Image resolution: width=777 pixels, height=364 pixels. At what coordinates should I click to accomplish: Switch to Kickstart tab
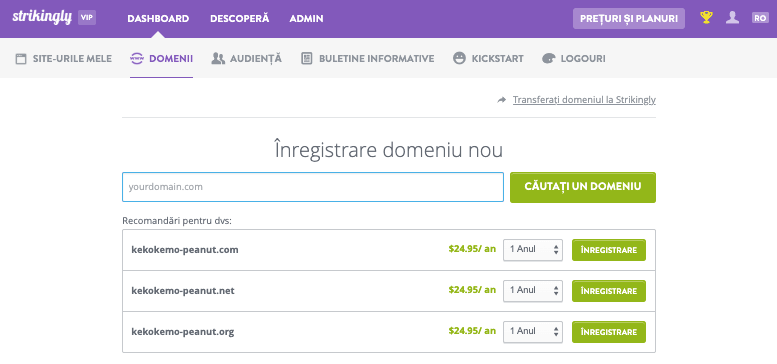coord(488,58)
